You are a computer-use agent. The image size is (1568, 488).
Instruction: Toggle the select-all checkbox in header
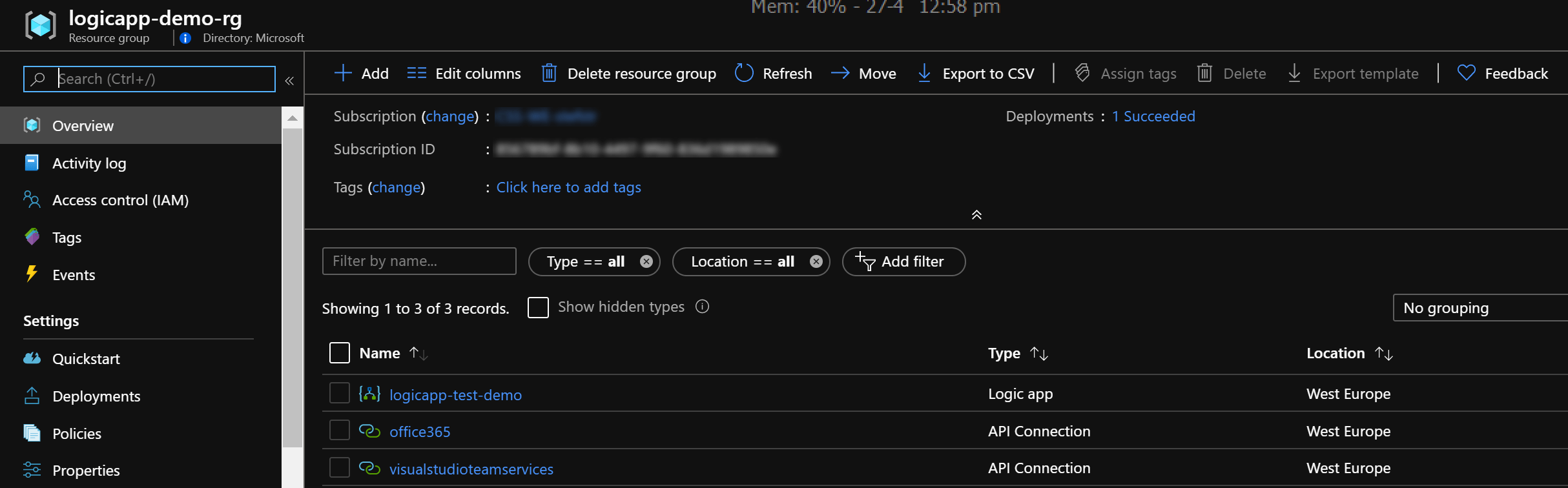coord(340,353)
